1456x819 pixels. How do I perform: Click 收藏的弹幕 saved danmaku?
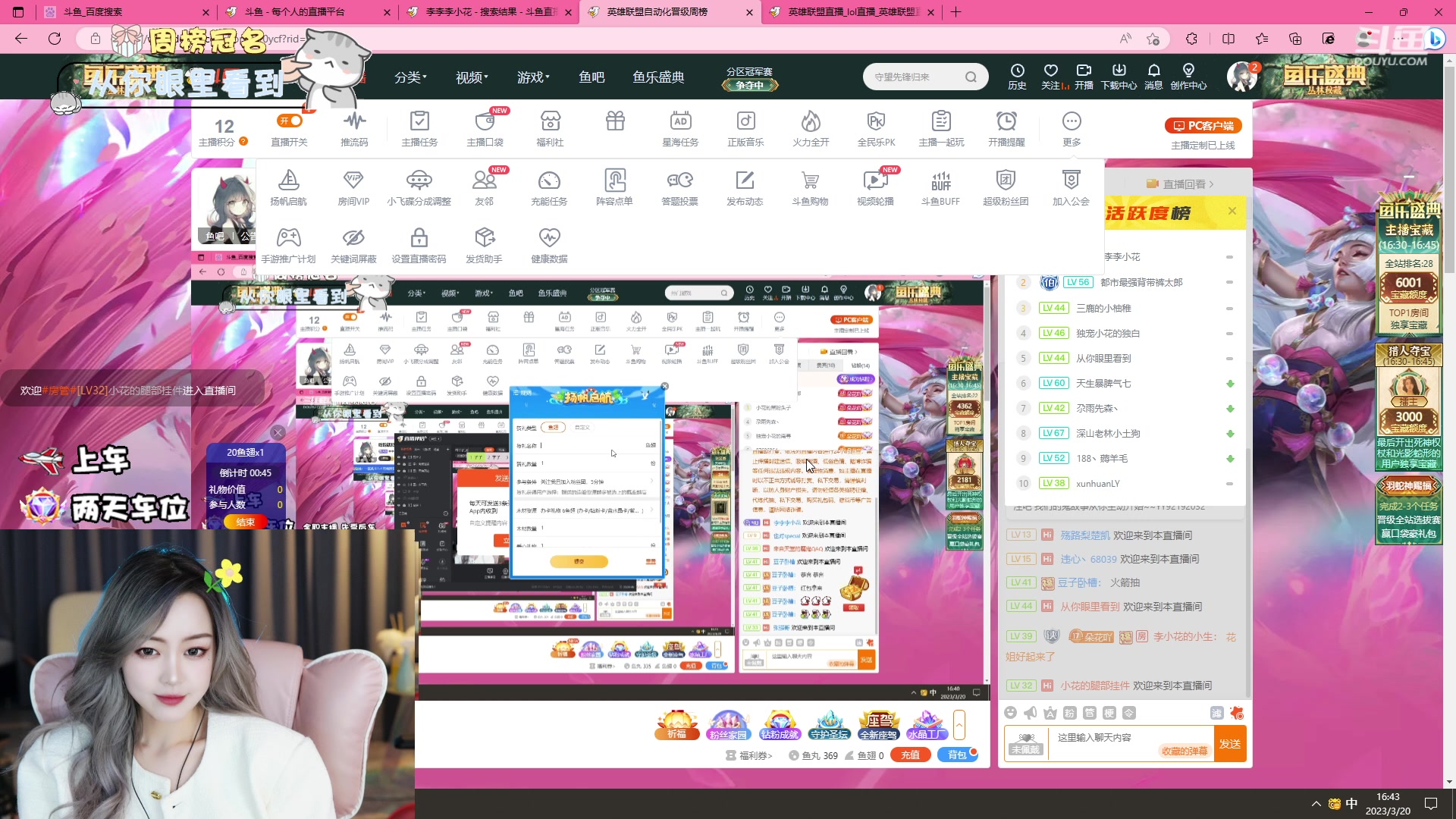(1185, 751)
